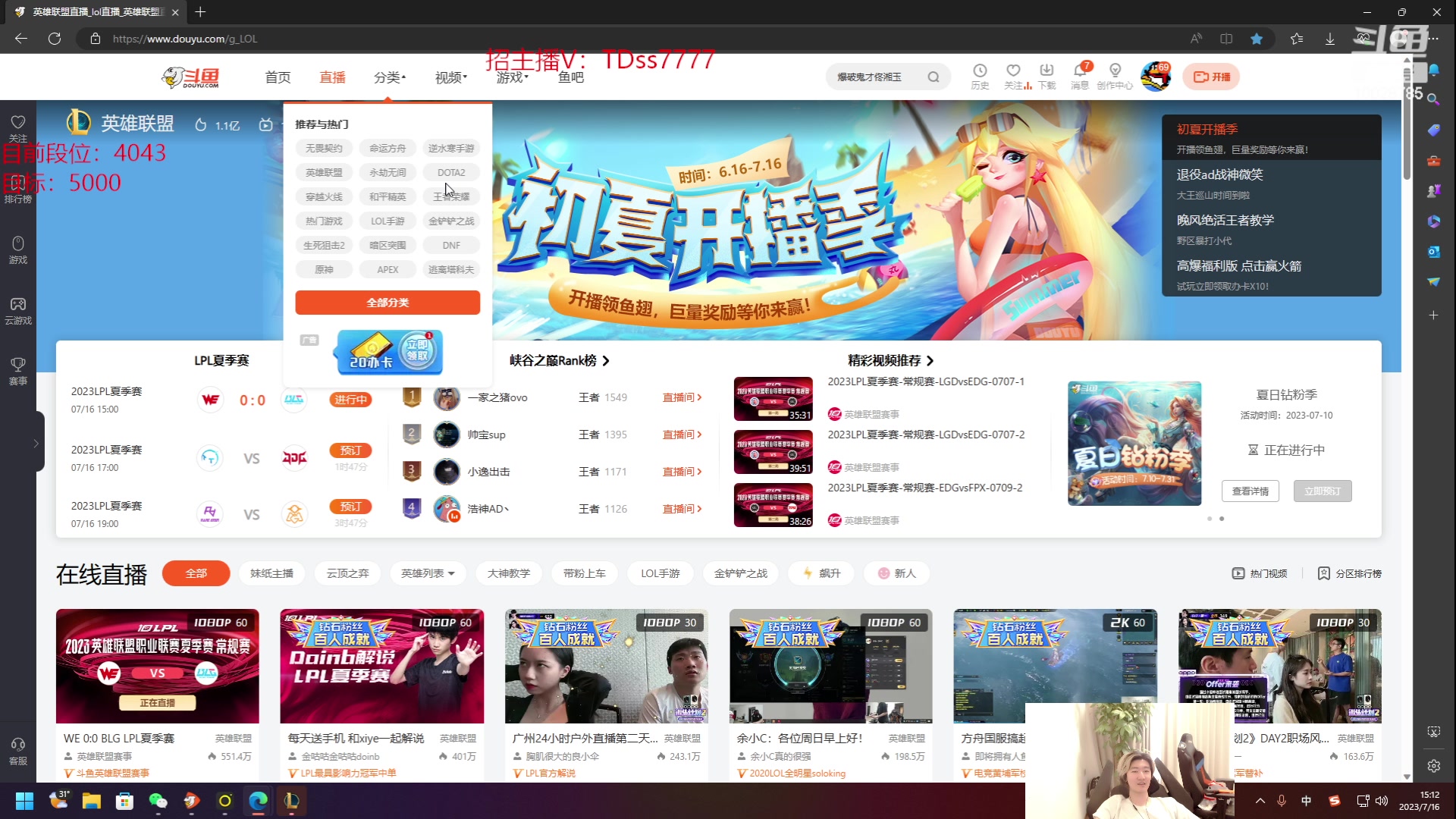Click the Douyu logo
Viewport: 1456px width, 819px height.
[x=191, y=77]
